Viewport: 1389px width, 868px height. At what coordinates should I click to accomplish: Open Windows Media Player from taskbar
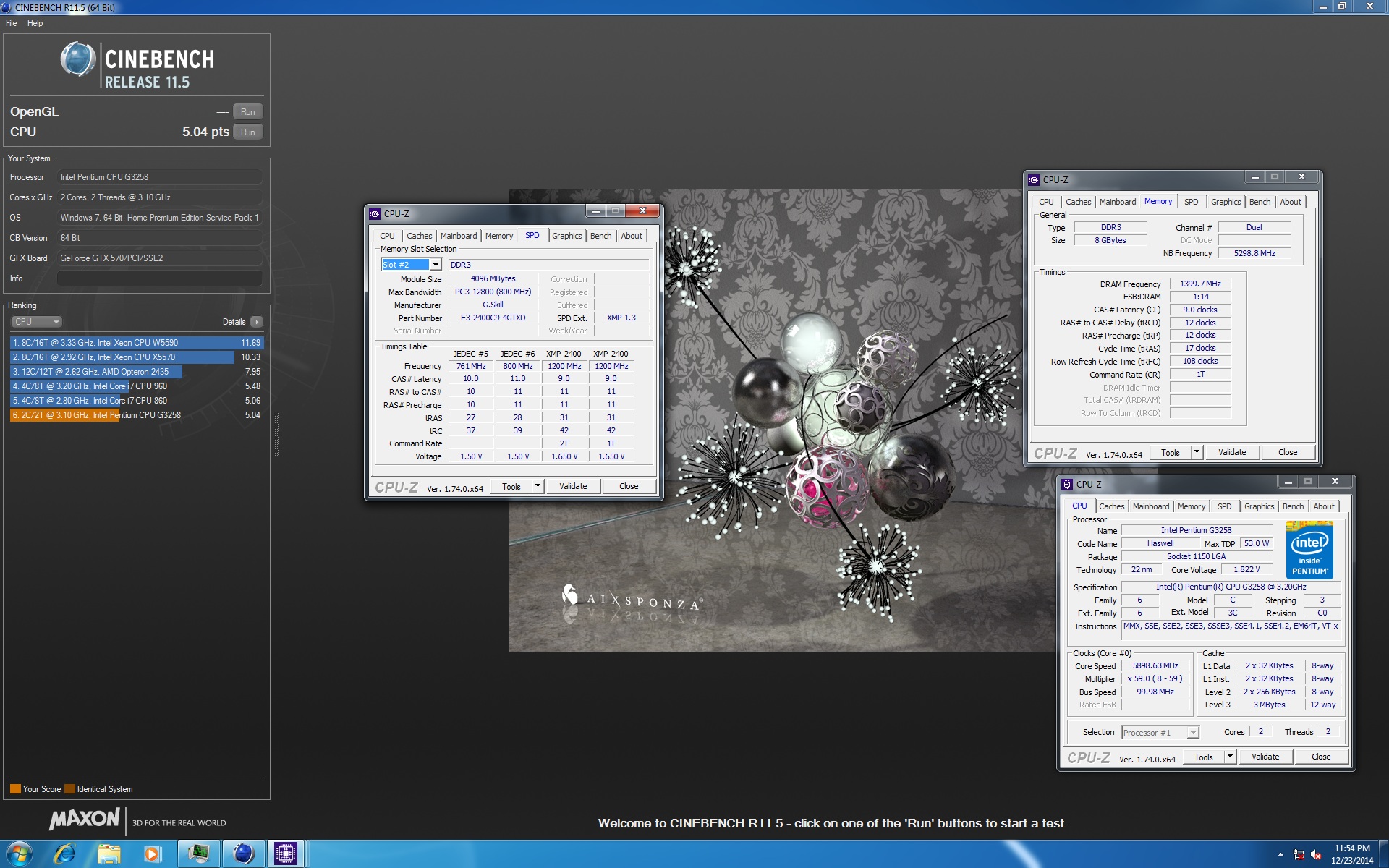[x=153, y=854]
